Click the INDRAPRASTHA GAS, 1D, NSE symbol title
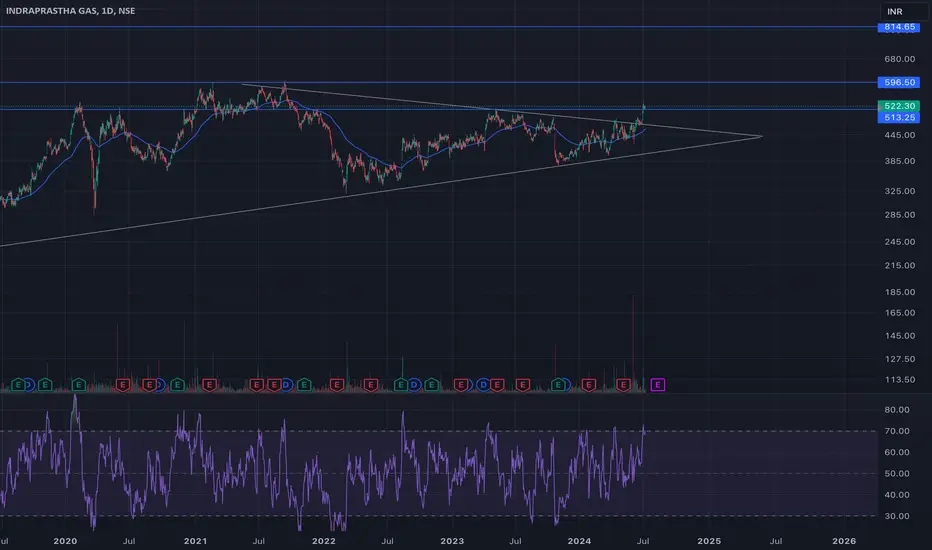 (71, 11)
